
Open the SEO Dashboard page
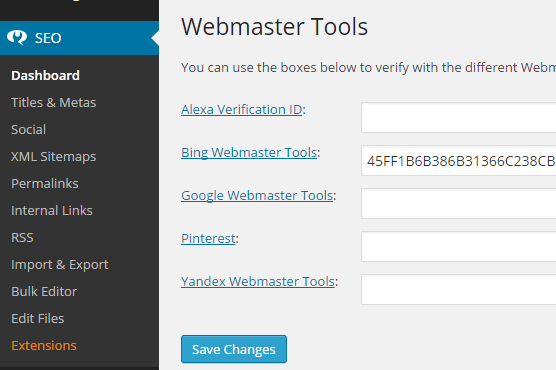[x=45, y=76]
